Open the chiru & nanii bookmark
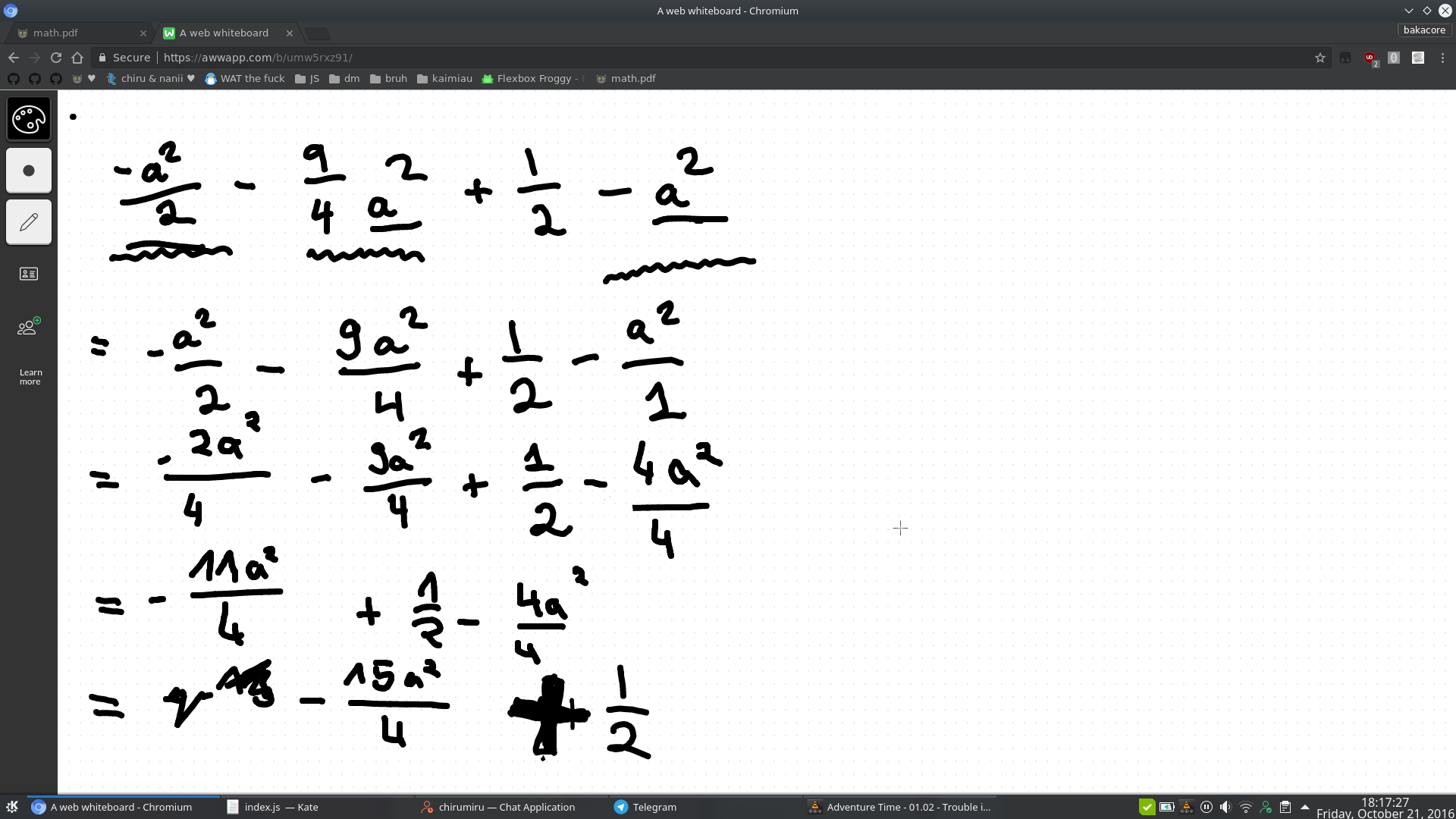This screenshot has width=1456, height=819. [x=151, y=79]
